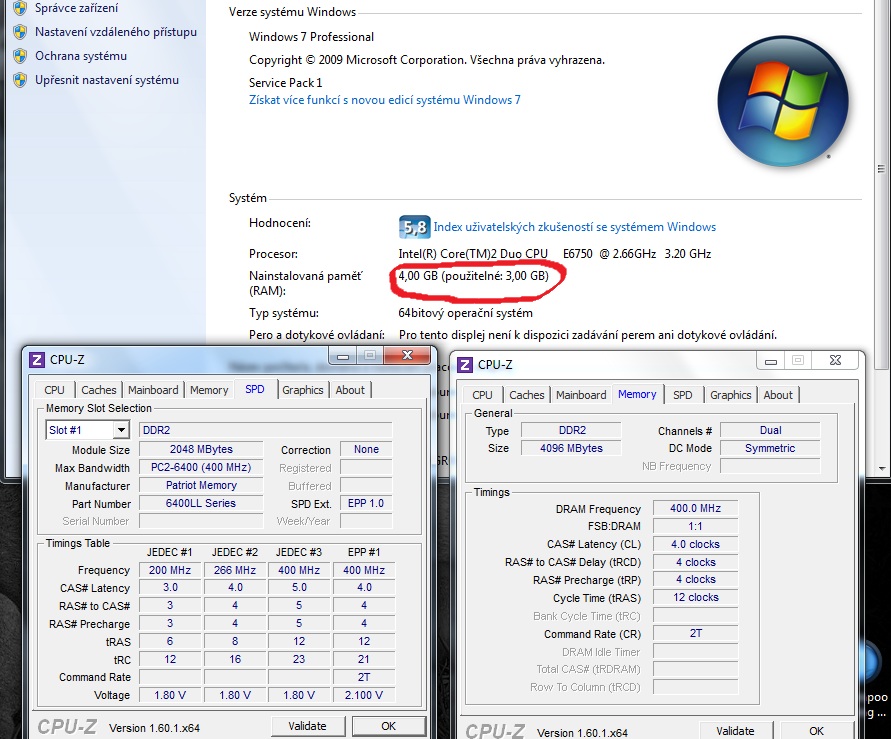Open SPD tab in right CPU-Z window

[682, 395]
